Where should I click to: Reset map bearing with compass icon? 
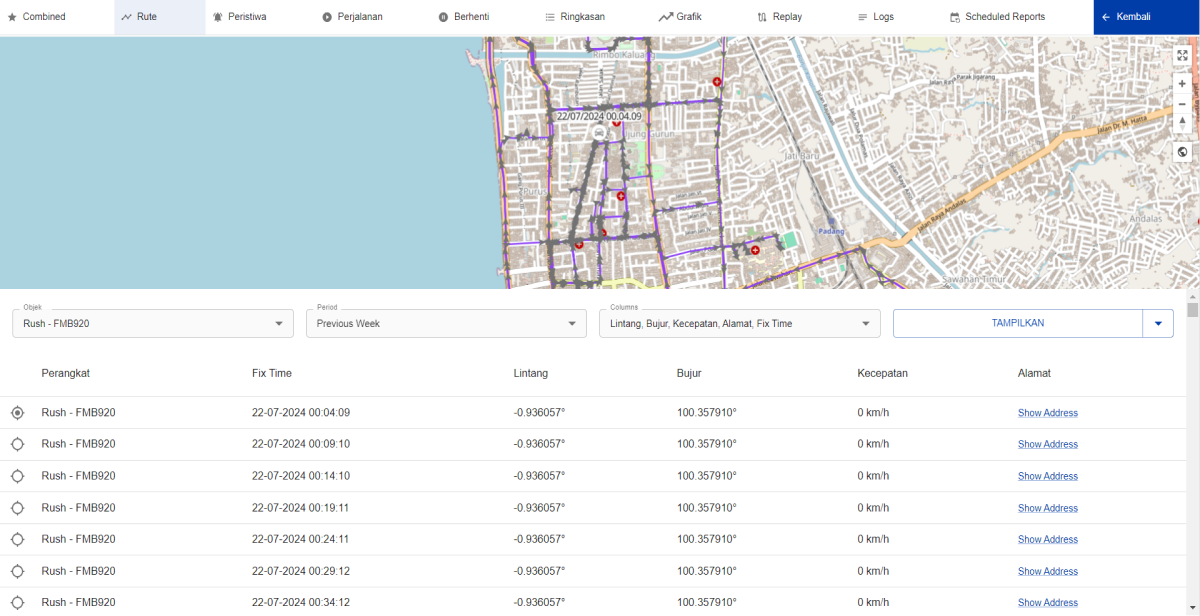pos(1182,122)
